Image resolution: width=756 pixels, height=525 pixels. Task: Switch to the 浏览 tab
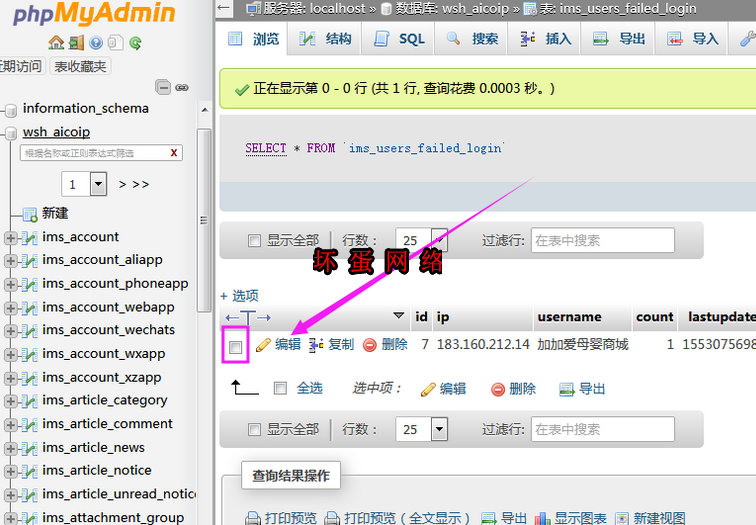pyautogui.click(x=254, y=39)
